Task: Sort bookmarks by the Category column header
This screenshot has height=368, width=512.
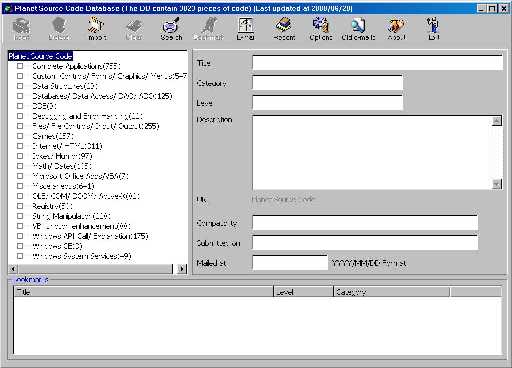Action: (391, 292)
